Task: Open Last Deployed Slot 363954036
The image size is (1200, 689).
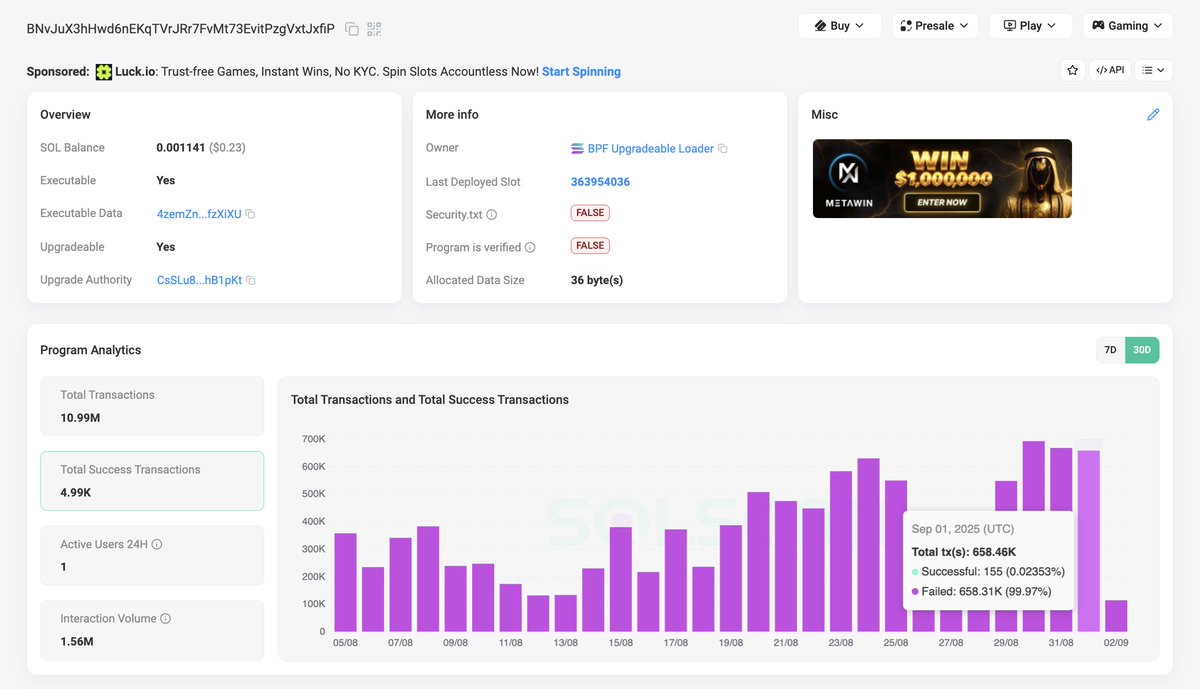Action: (600, 182)
